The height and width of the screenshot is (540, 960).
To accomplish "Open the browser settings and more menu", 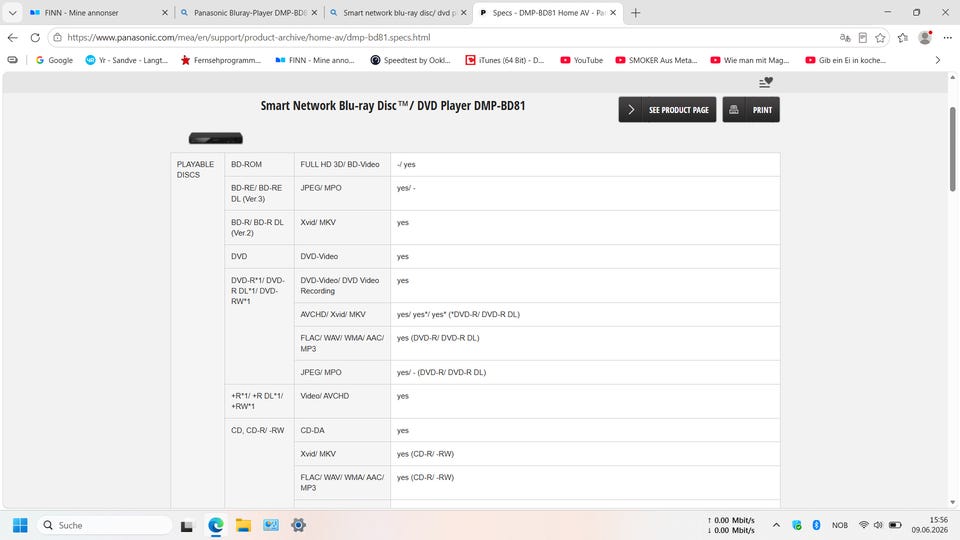I will [x=948, y=37].
